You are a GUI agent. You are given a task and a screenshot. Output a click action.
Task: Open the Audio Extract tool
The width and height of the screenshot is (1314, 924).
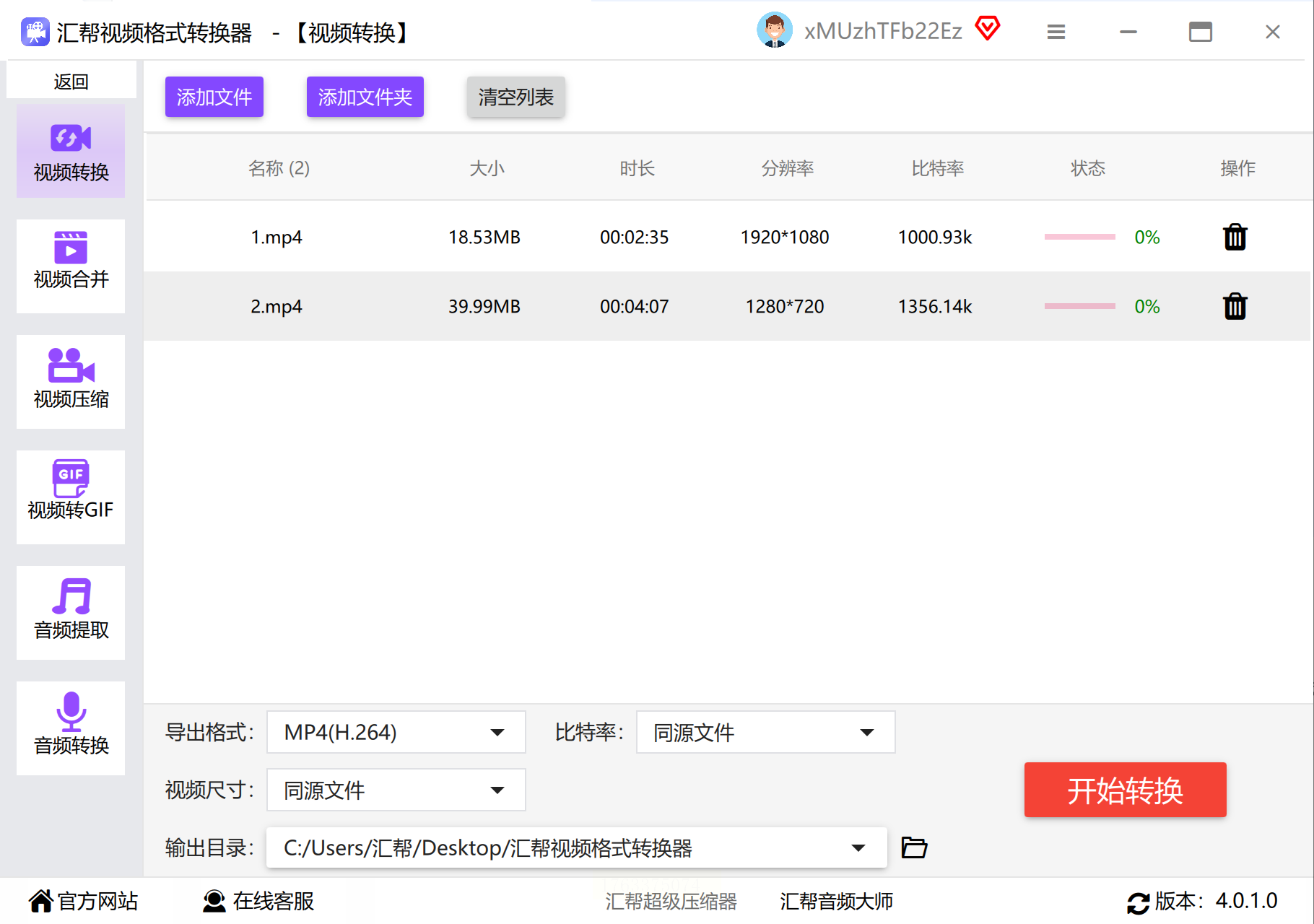click(x=71, y=612)
